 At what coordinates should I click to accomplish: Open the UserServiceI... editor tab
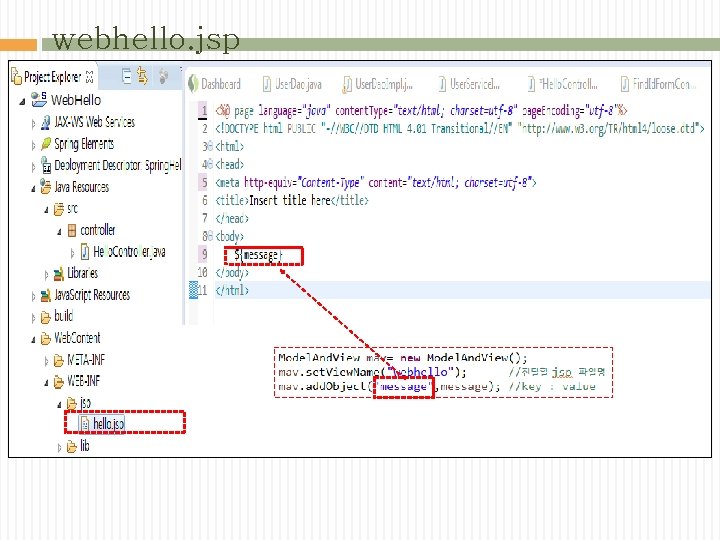point(469,84)
